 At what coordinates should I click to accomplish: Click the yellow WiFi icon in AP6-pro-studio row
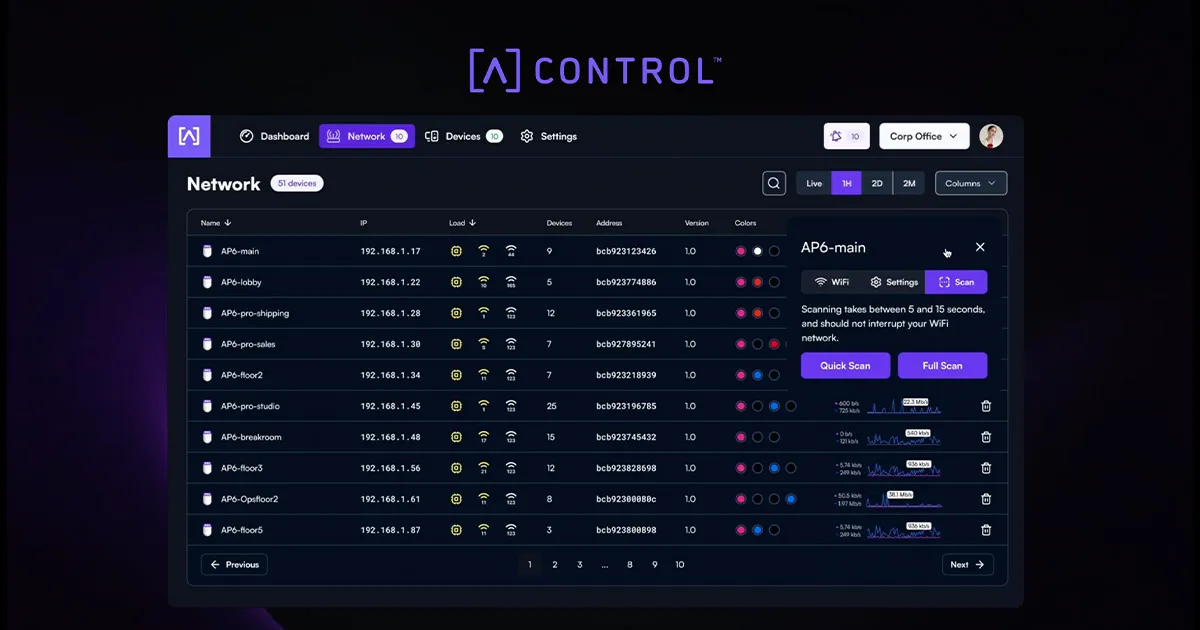point(483,406)
